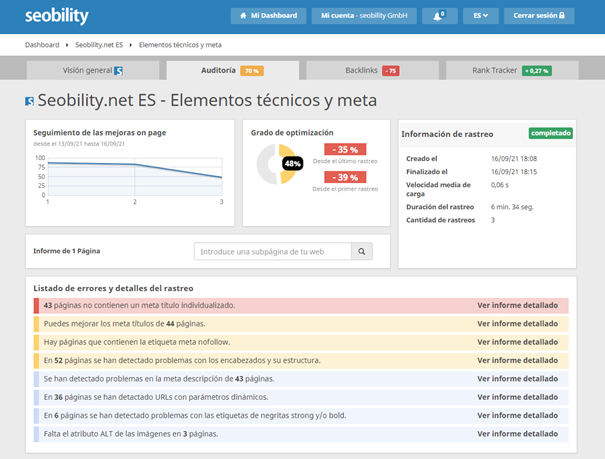Open the notifications bell icon
Image resolution: width=605 pixels, height=459 pixels.
tap(439, 16)
